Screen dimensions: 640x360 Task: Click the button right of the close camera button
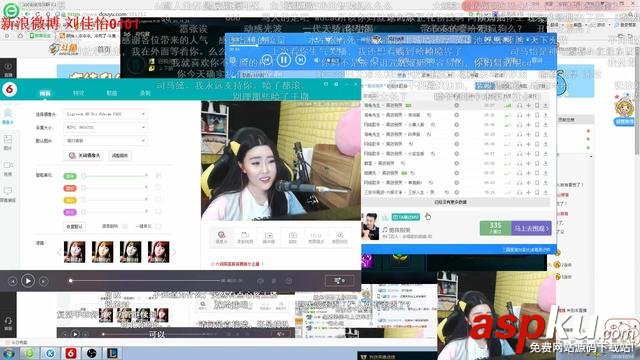[x=120, y=156]
